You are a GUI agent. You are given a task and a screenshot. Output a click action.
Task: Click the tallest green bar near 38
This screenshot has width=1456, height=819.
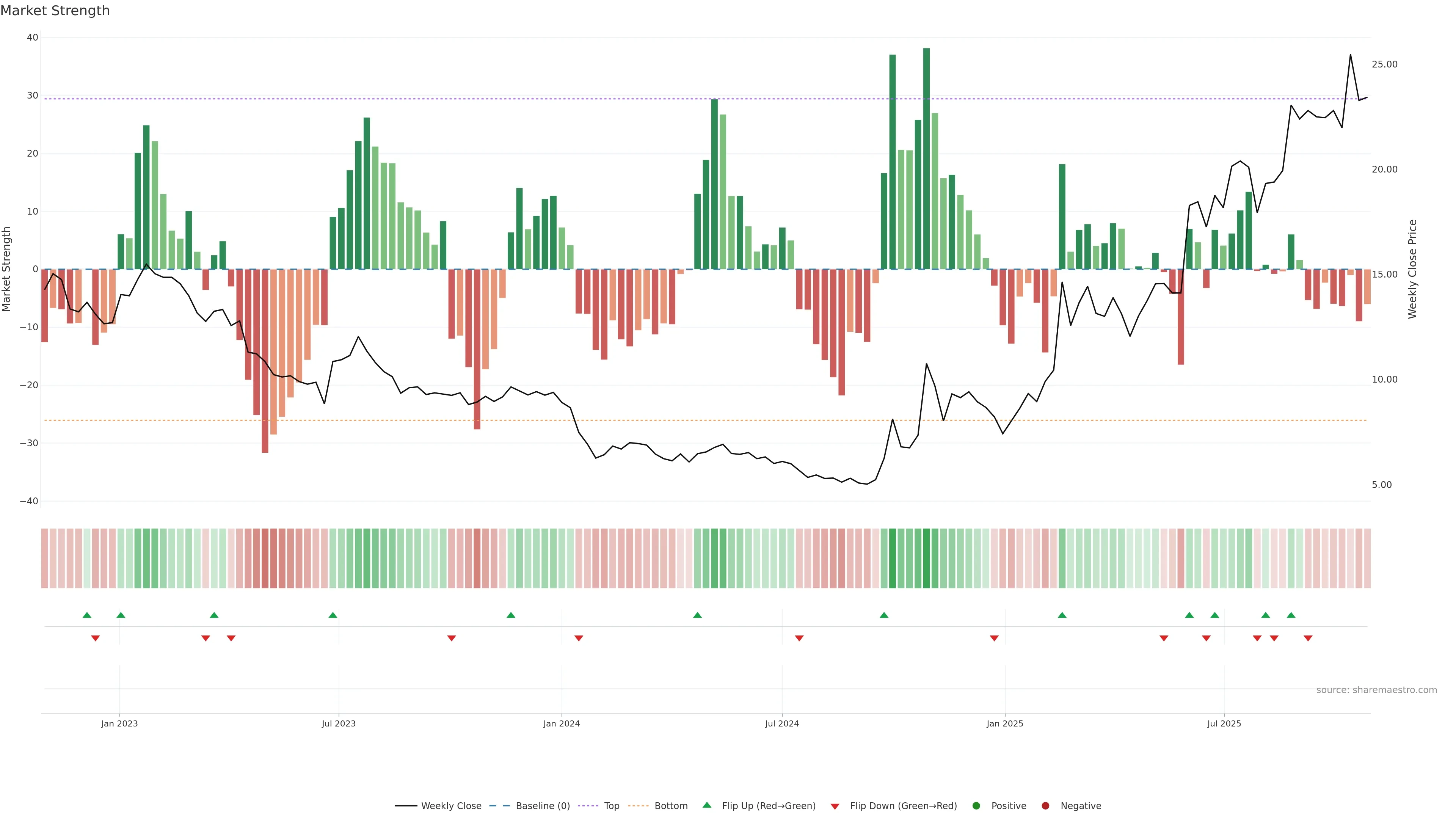point(926,158)
